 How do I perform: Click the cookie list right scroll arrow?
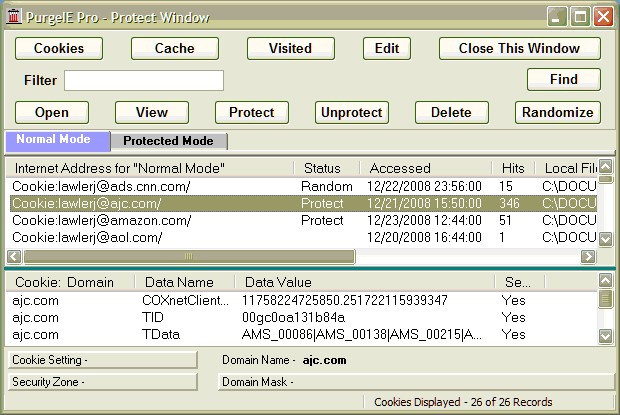[x=588, y=257]
